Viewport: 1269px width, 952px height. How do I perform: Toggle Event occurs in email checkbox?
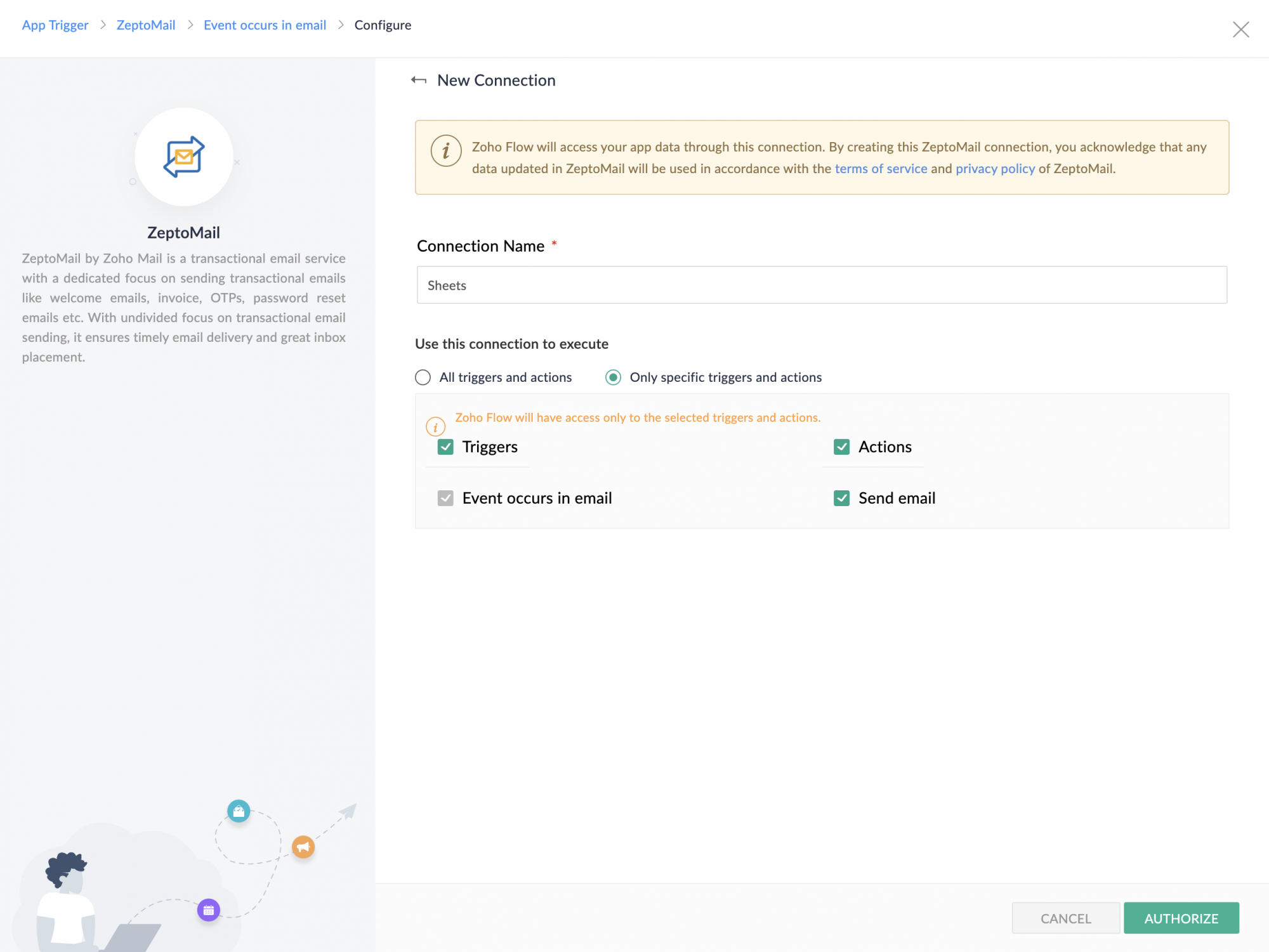tap(445, 498)
